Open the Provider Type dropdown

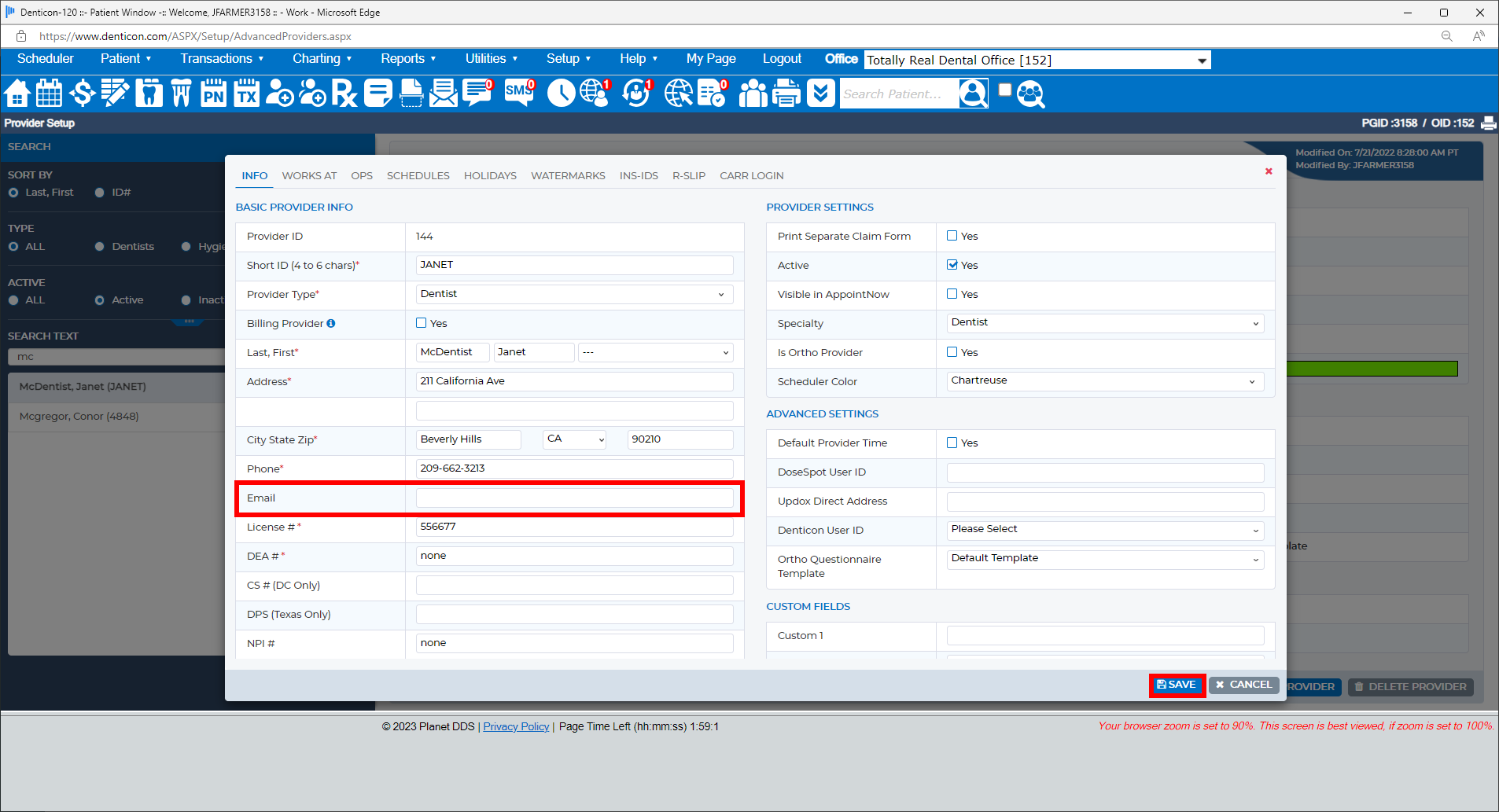(x=574, y=294)
